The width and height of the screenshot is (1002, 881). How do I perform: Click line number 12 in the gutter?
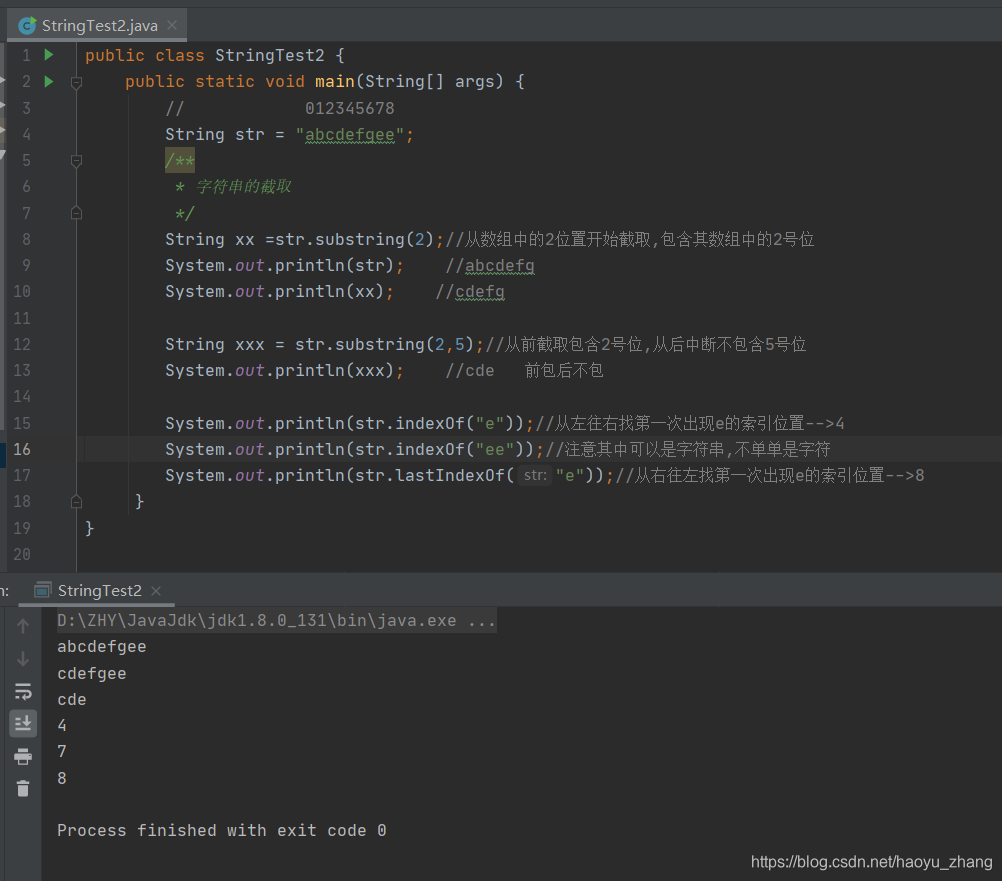pyautogui.click(x=22, y=344)
